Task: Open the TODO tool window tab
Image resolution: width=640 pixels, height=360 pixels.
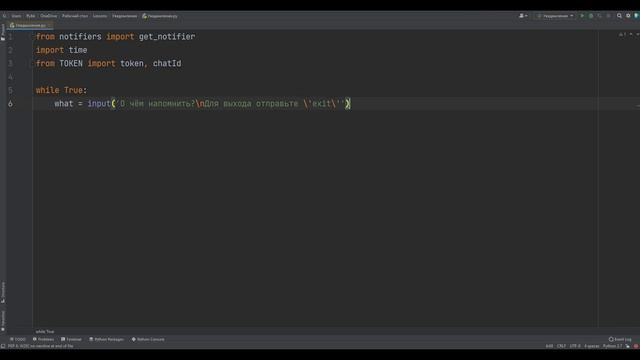Action: [18, 339]
